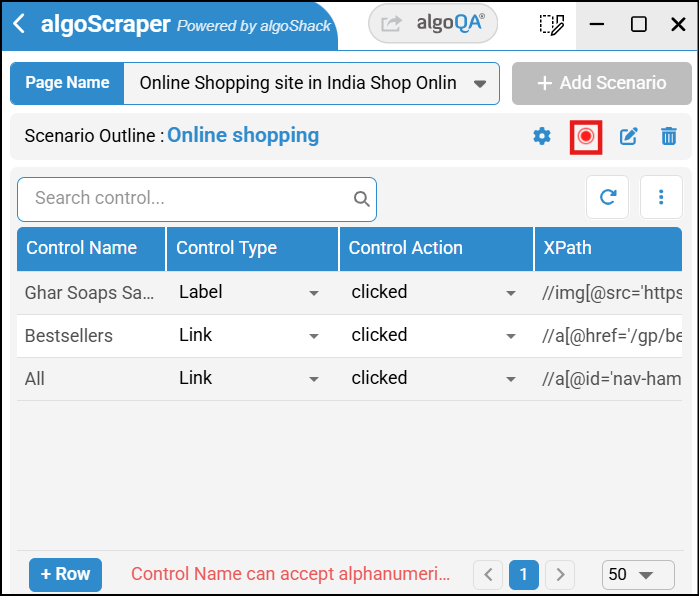Open the three-dot more options menu
Screen dimensions: 699x596
661,197
